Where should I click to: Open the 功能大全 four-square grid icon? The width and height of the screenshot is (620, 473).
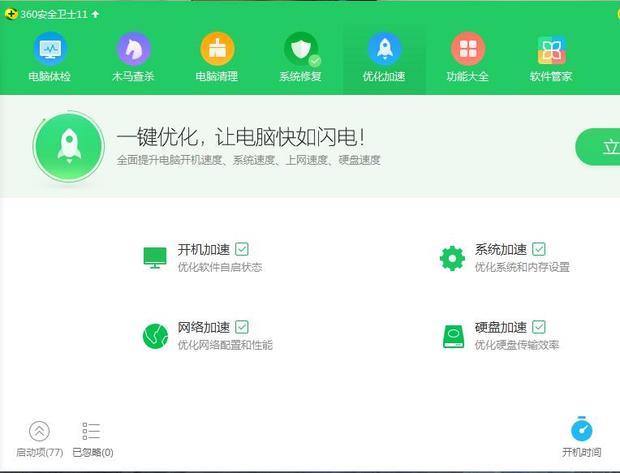468,49
